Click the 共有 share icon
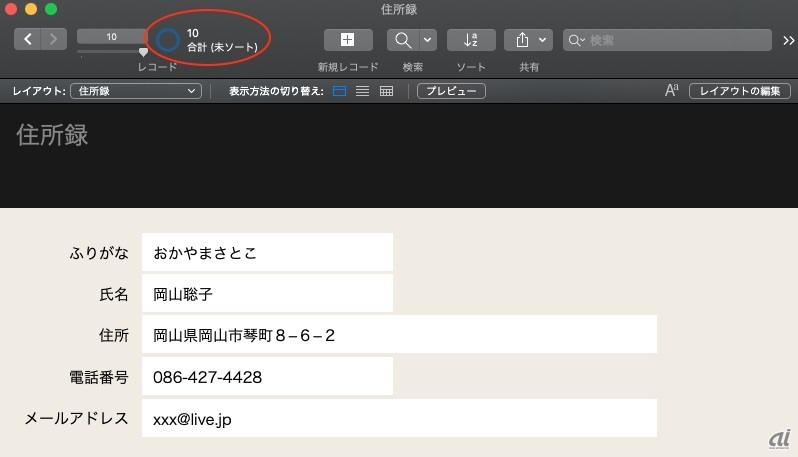 (x=521, y=40)
